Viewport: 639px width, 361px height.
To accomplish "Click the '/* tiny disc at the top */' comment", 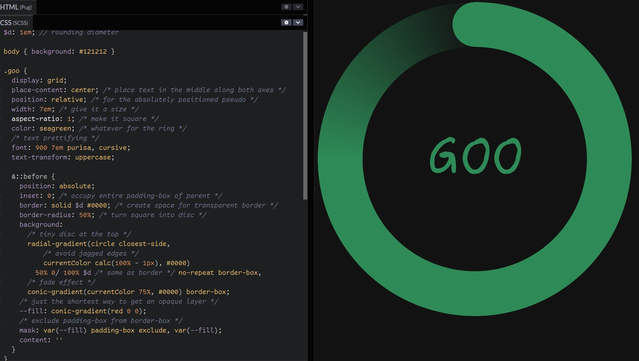I will (x=79, y=234).
